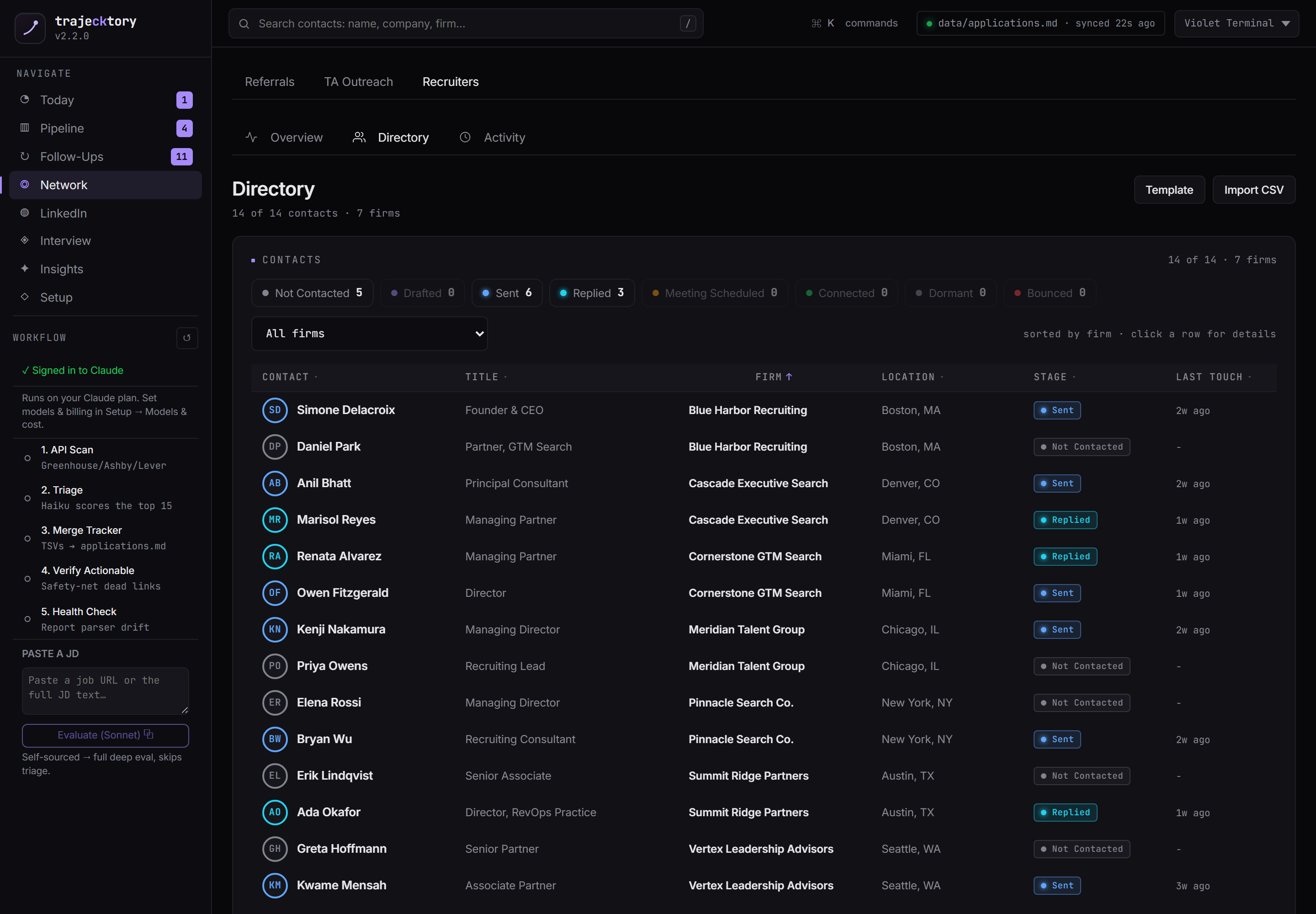Open the Setup section
Screen dimensions: 1316x914
pyautogui.click(x=106, y=297)
